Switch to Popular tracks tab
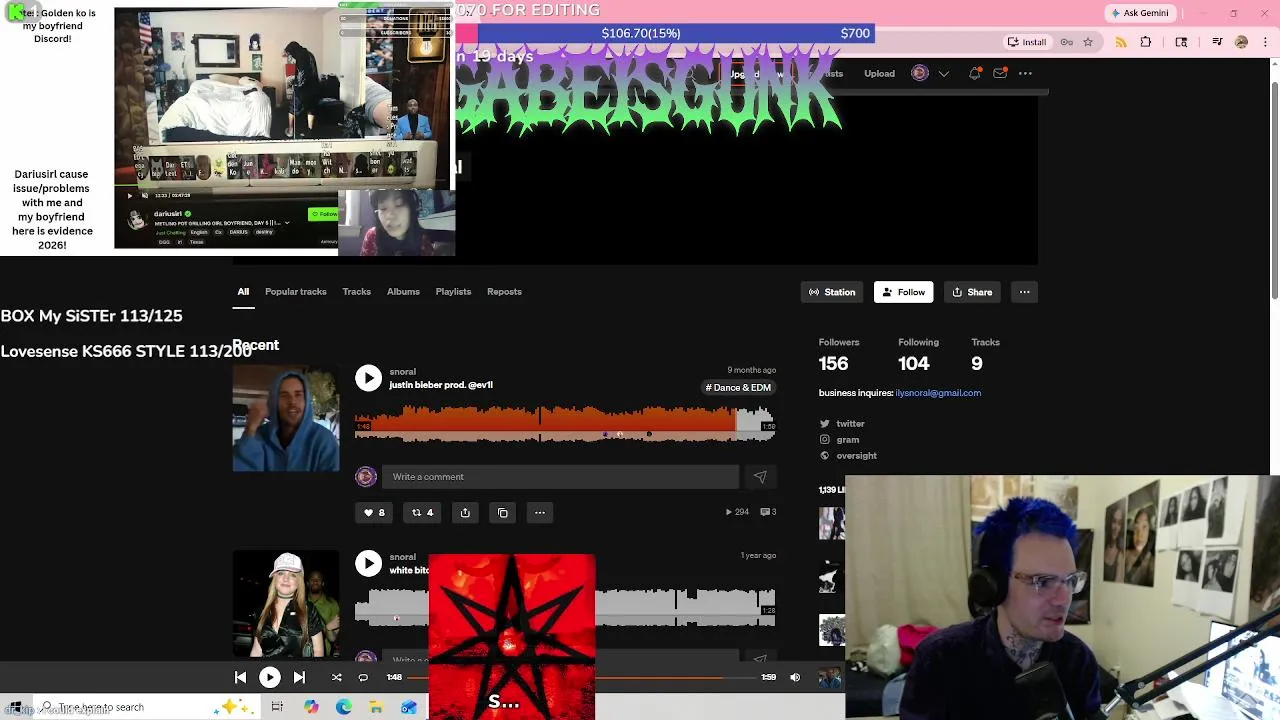The width and height of the screenshot is (1280, 720). pos(296,292)
